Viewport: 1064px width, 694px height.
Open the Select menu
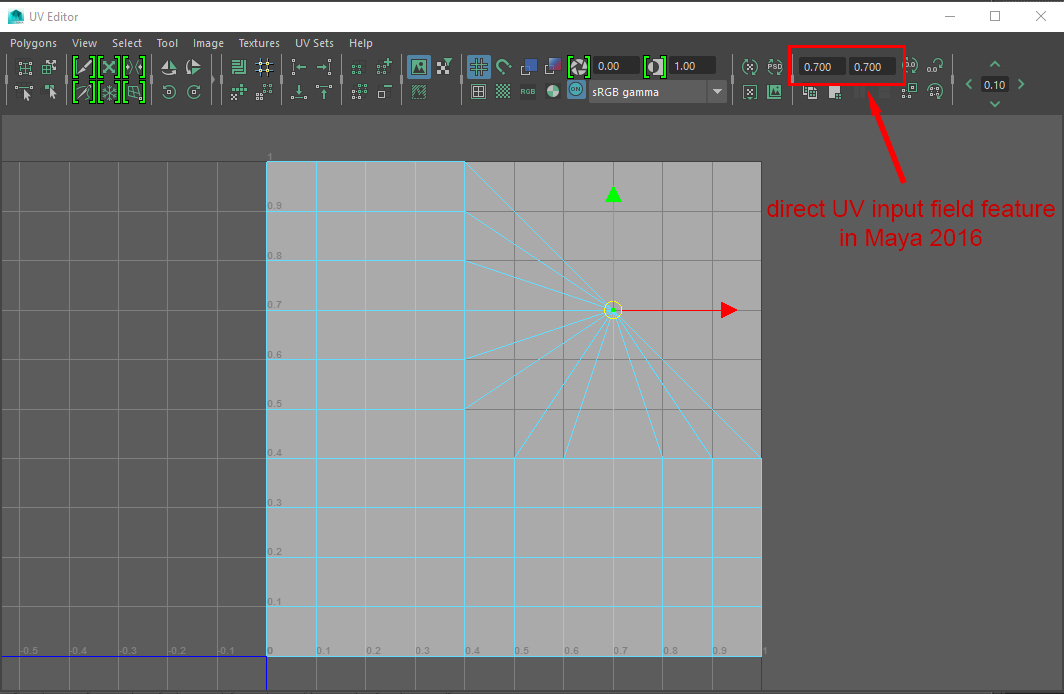[x=127, y=43]
